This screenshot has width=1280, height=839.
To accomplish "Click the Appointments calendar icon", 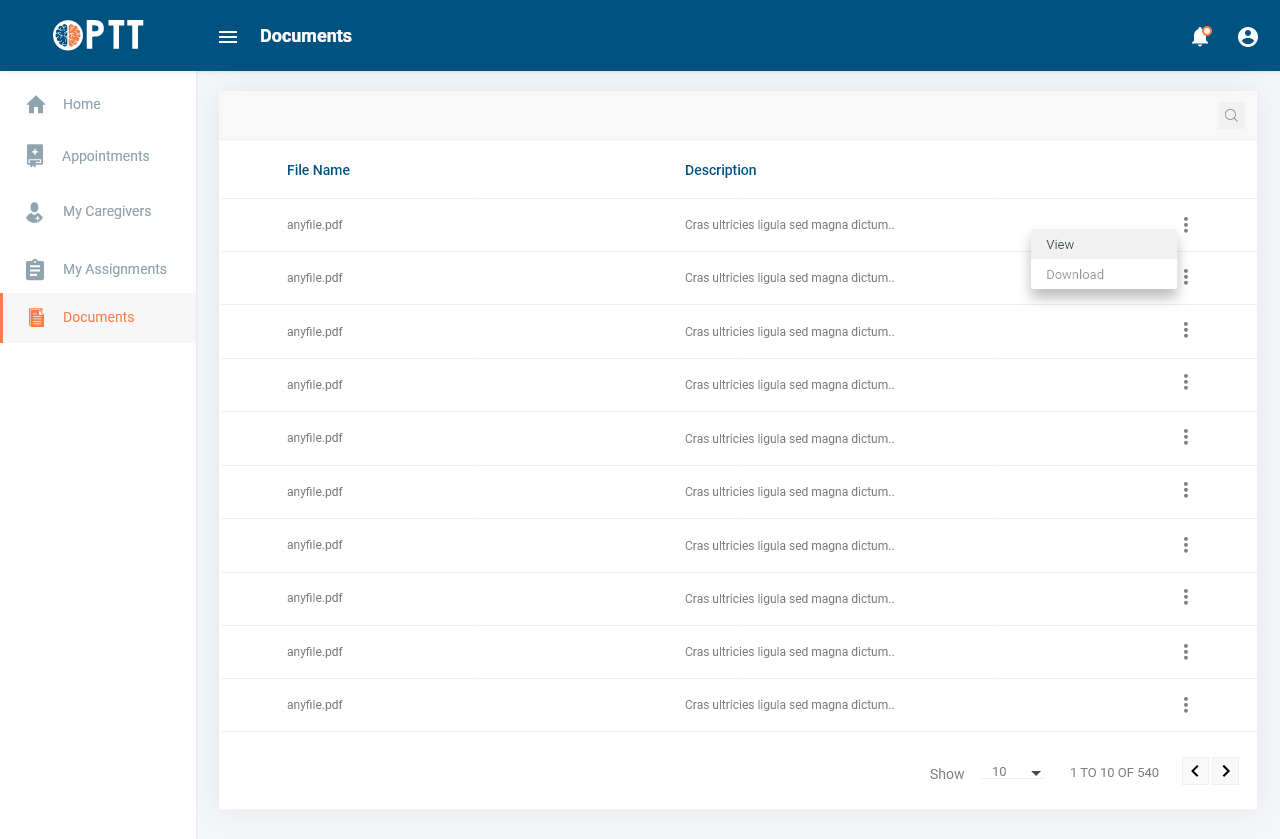I will [x=35, y=156].
